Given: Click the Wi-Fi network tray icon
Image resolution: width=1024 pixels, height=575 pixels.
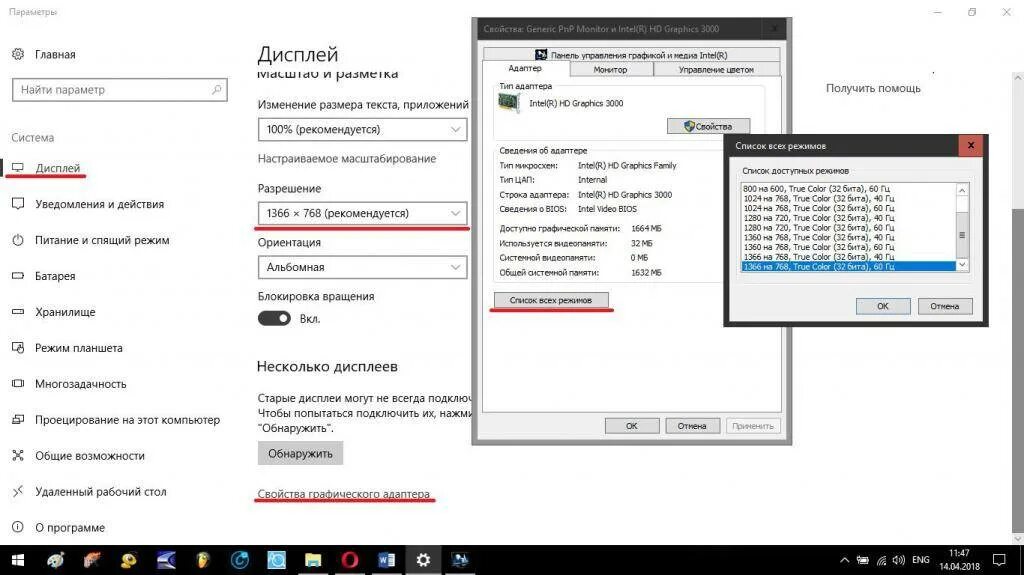Looking at the screenshot, I should (x=882, y=560).
